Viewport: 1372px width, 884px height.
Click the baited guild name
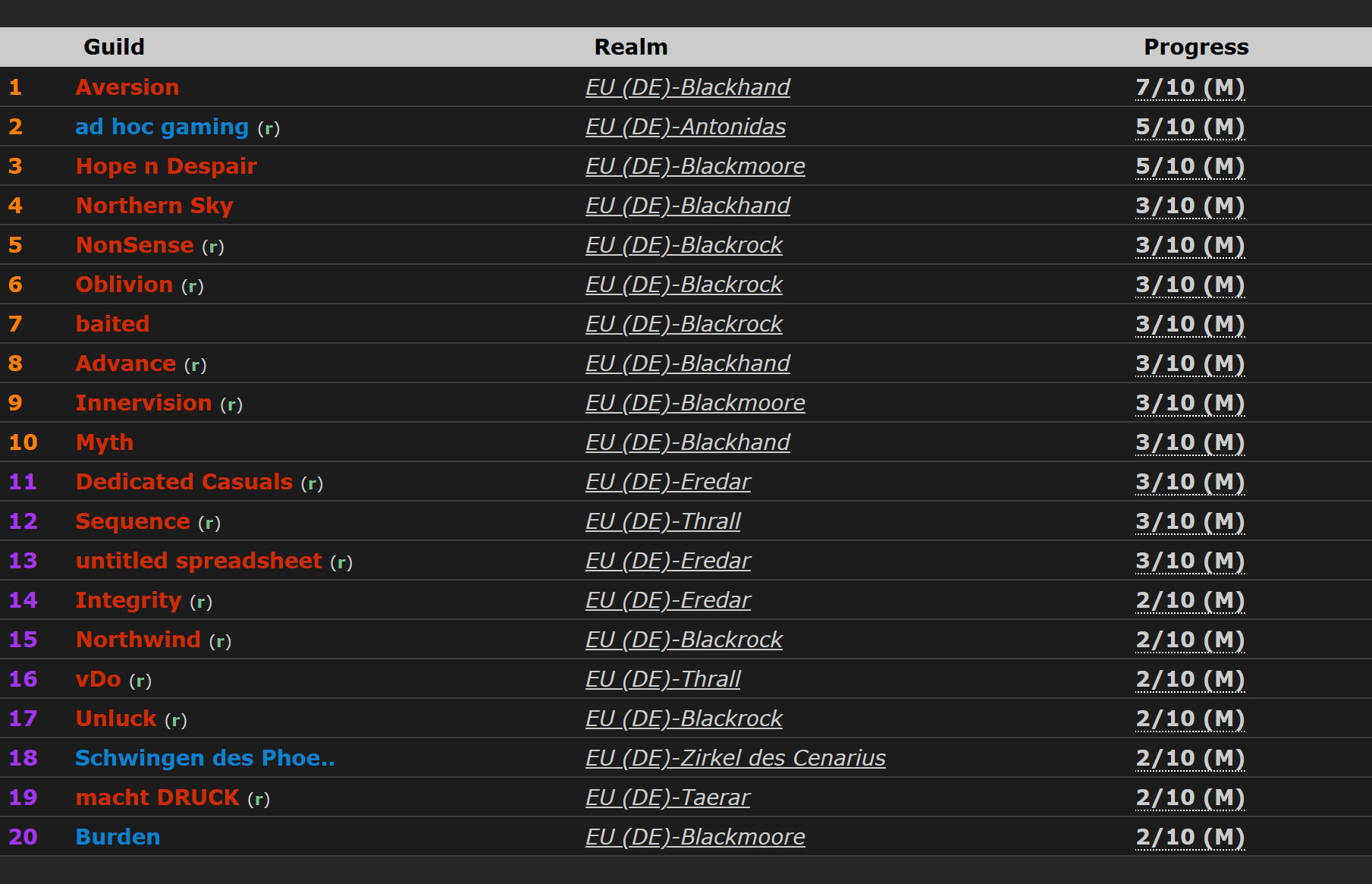(113, 324)
